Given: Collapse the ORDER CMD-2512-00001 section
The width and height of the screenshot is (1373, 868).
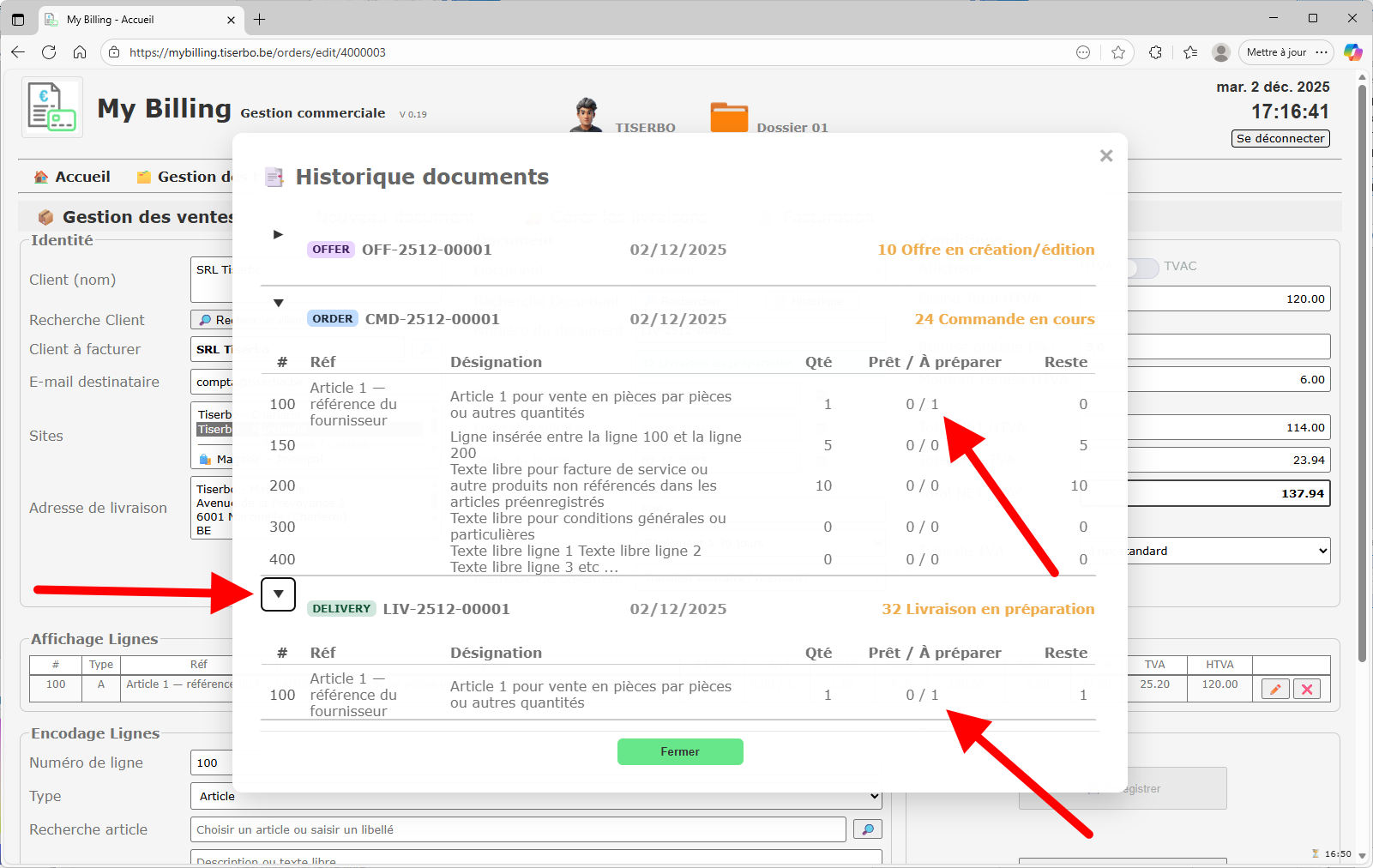Looking at the screenshot, I should coord(278,303).
